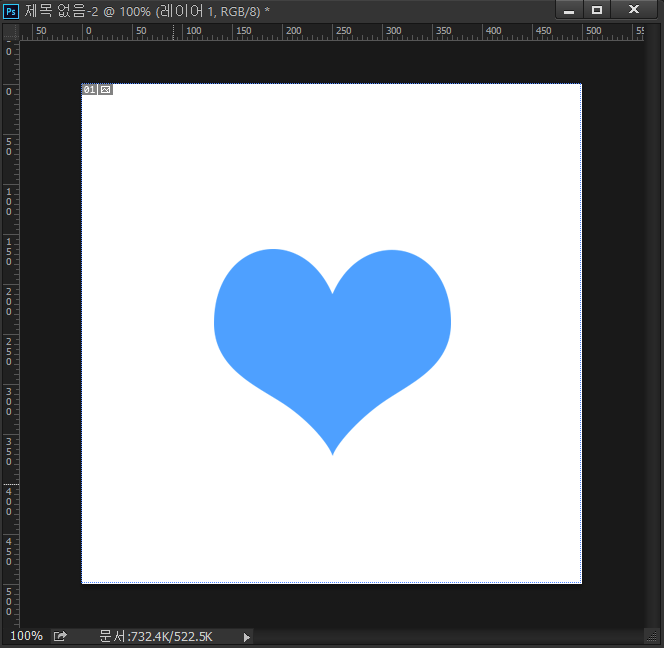Click the 100% zoom level field

coord(26,636)
